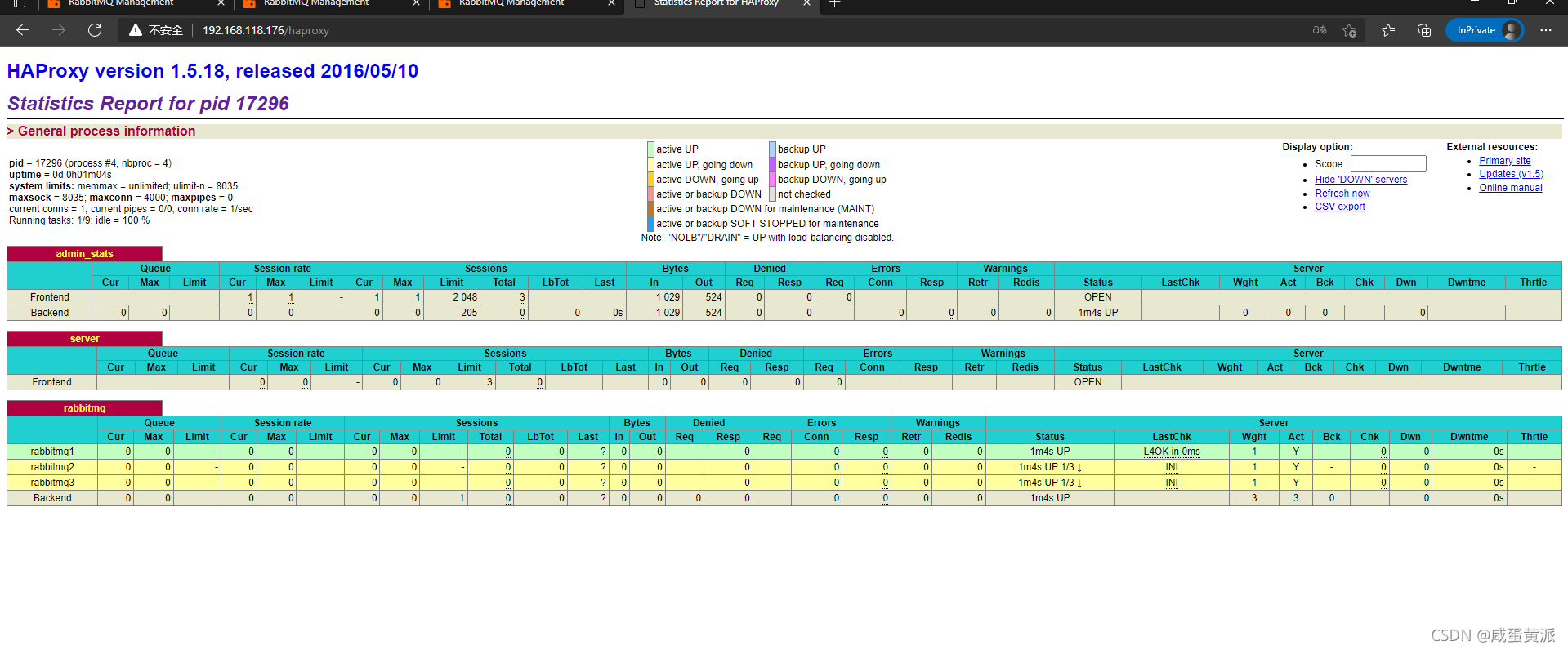The width and height of the screenshot is (1568, 650).
Task: Click the InPrivate profile button
Action: pos(1485,30)
